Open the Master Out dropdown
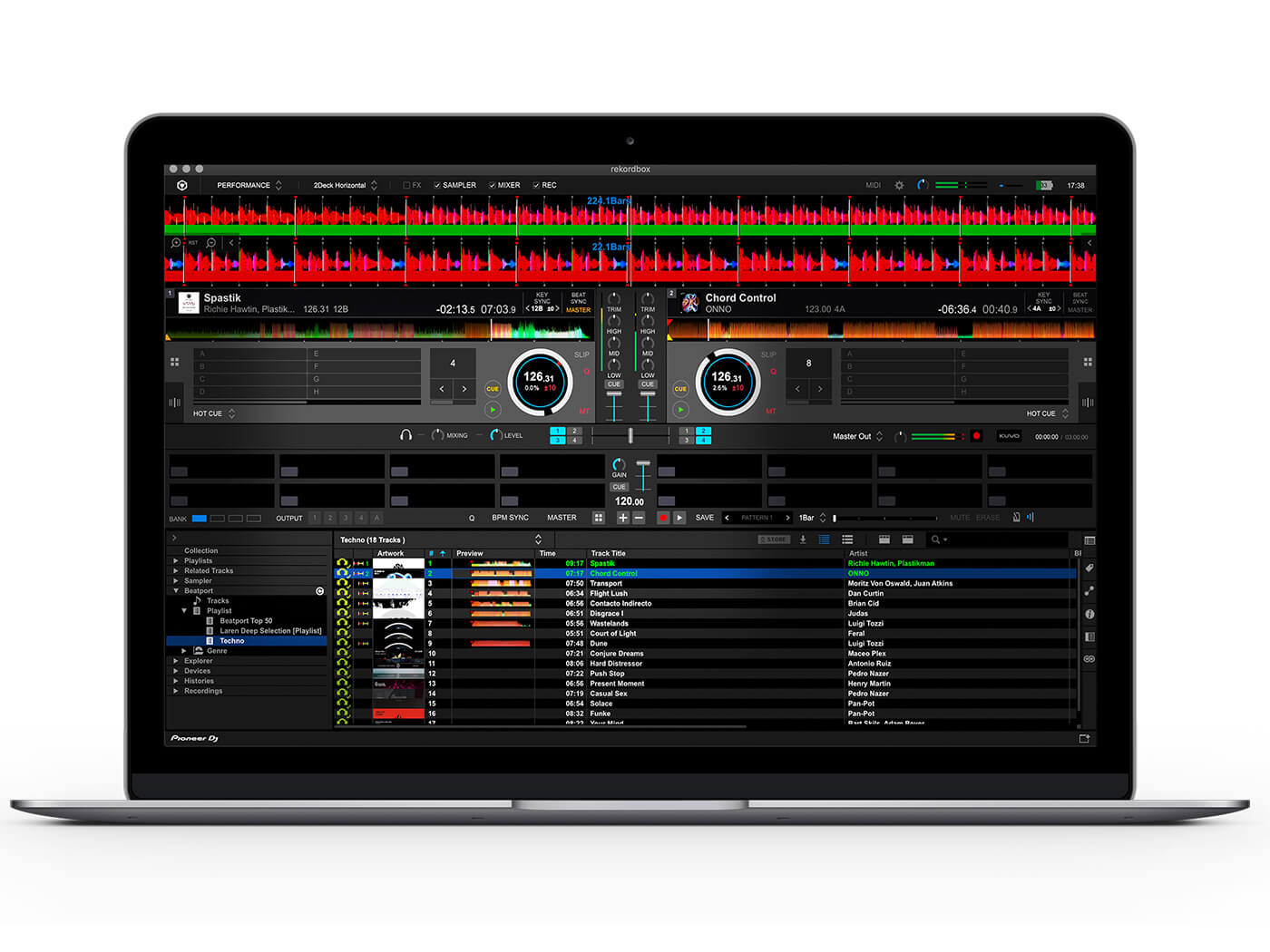 tap(858, 436)
